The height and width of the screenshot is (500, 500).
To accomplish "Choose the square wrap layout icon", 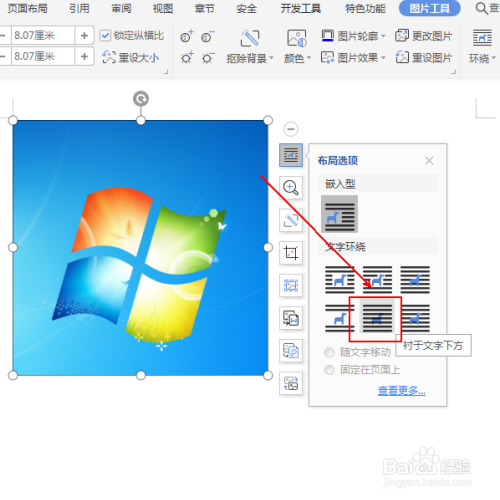I will [340, 280].
